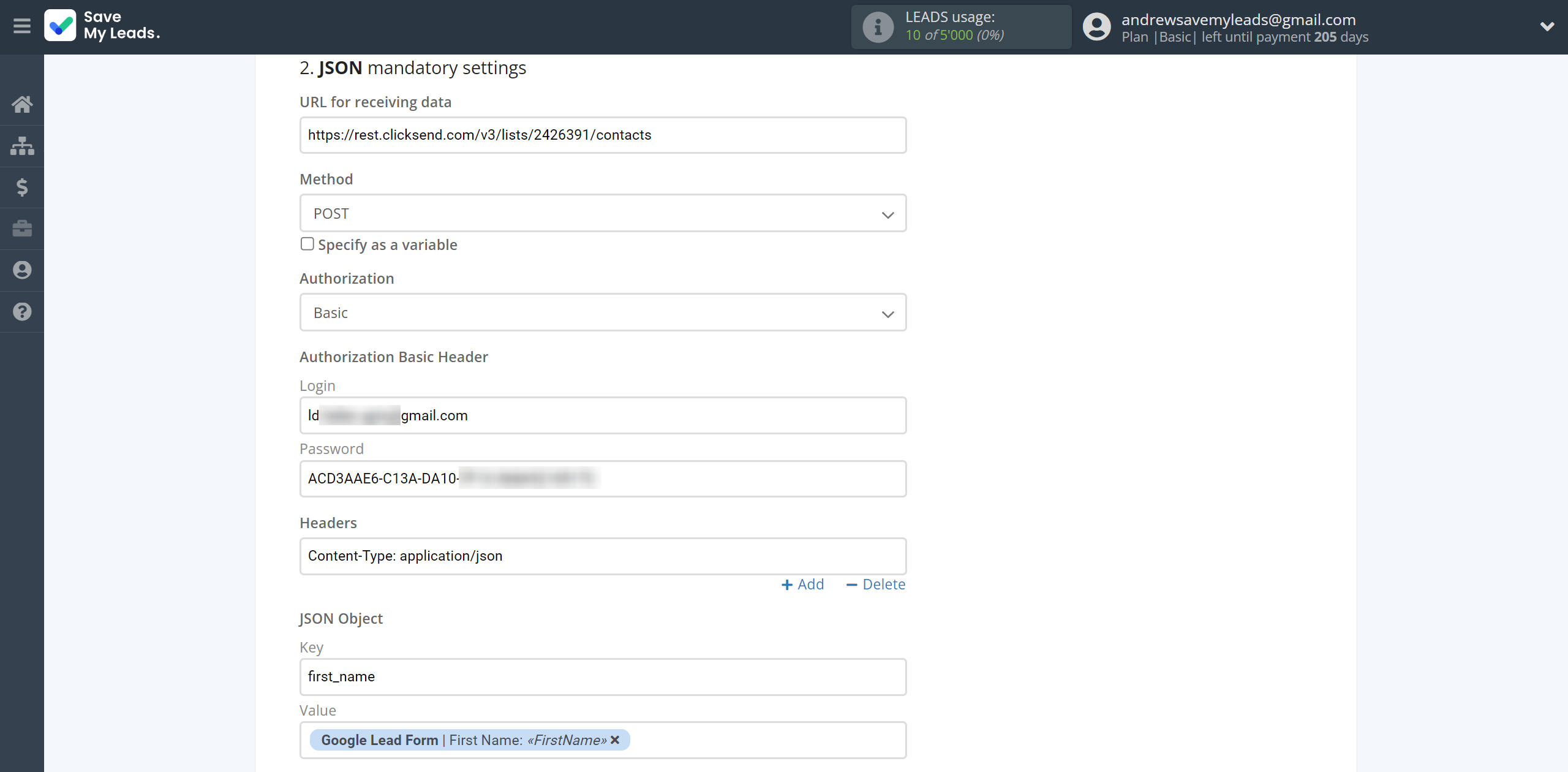
Task: Click the account email address
Action: [x=1238, y=20]
